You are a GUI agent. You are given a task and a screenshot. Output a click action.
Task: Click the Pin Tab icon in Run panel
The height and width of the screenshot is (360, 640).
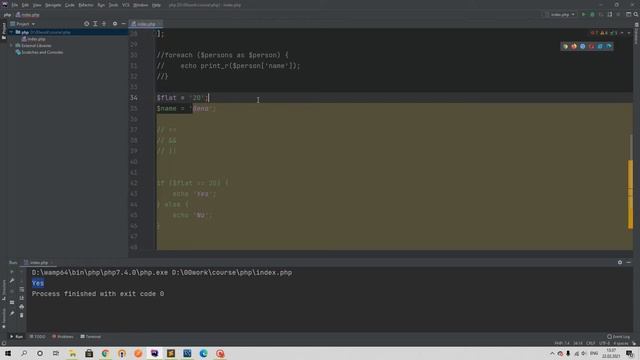pyautogui.click(x=12, y=313)
